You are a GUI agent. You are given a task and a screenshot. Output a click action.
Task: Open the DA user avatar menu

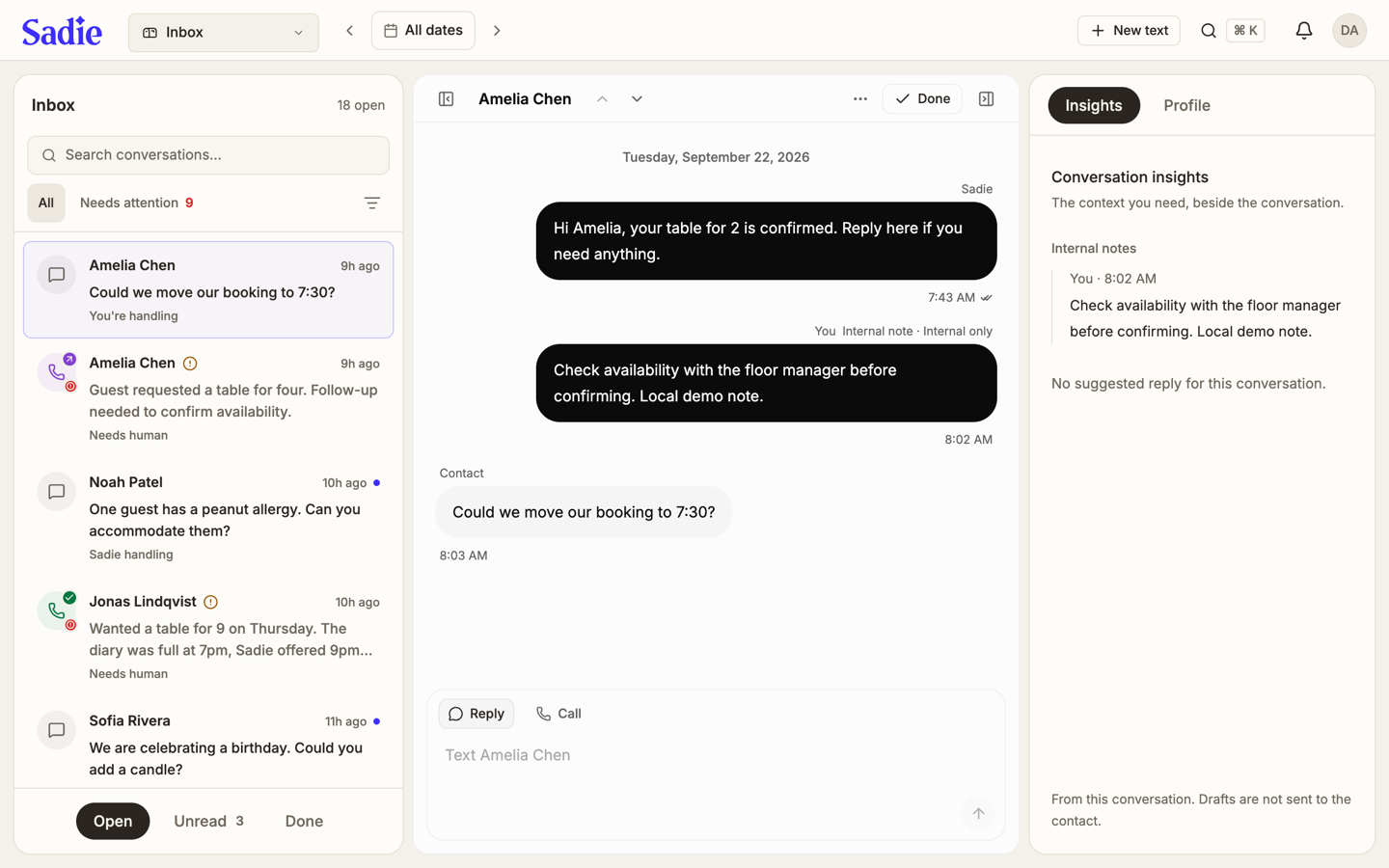click(1349, 31)
